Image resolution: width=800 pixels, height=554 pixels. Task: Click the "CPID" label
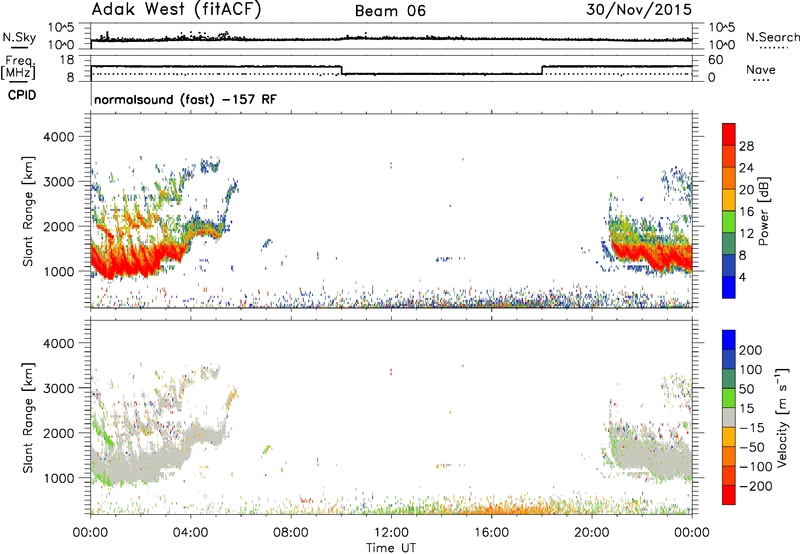click(22, 95)
